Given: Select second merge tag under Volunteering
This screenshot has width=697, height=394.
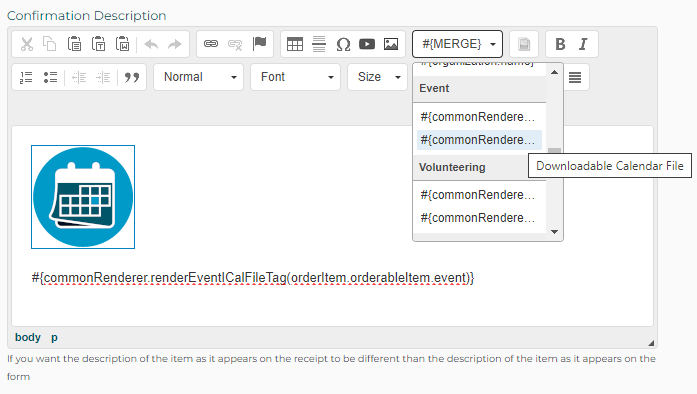Looking at the screenshot, I should pos(478,218).
